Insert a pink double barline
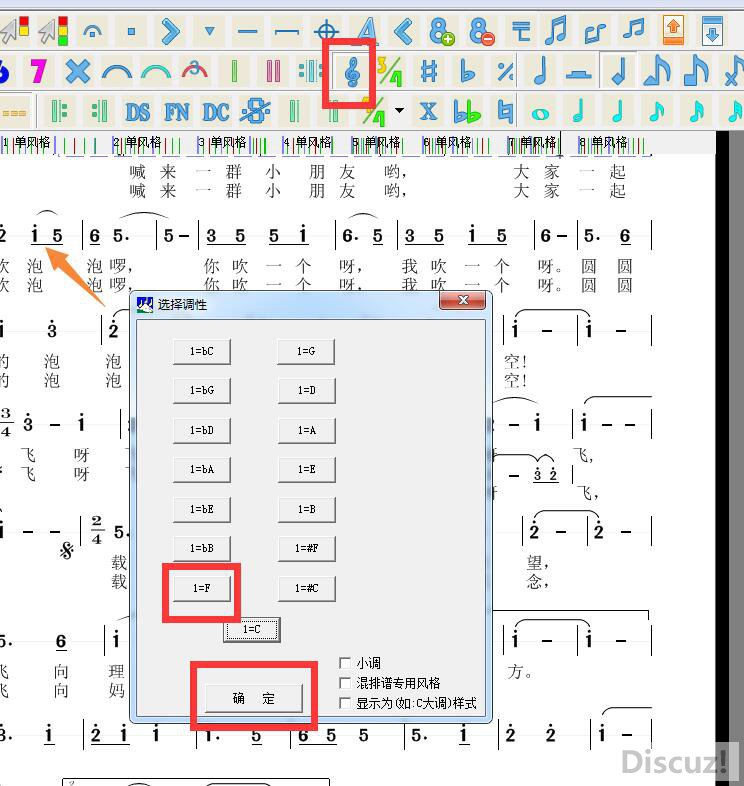 click(x=273, y=71)
